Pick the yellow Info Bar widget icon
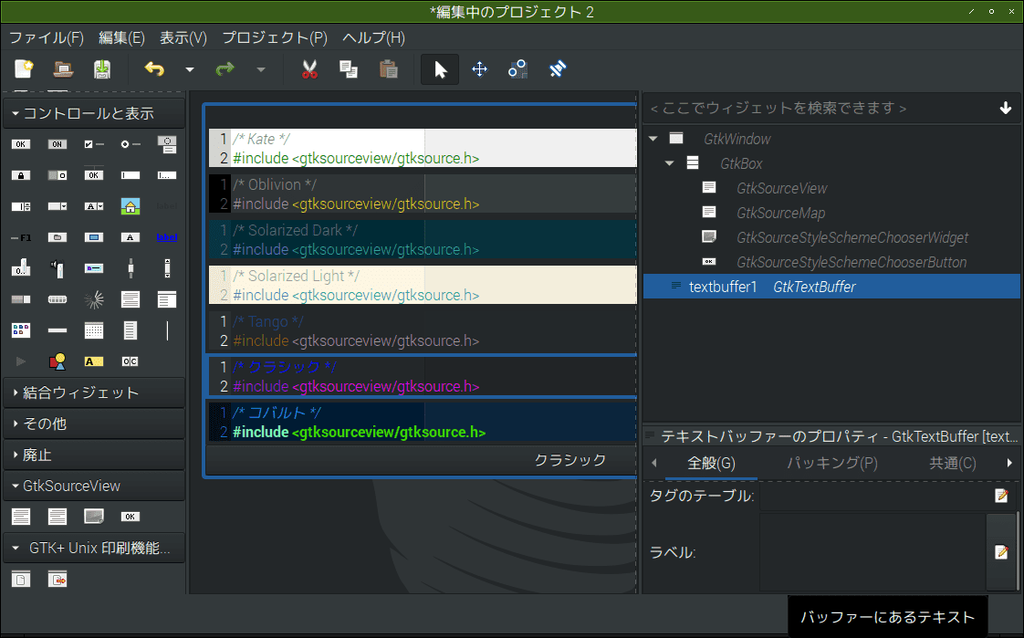 tap(94, 361)
